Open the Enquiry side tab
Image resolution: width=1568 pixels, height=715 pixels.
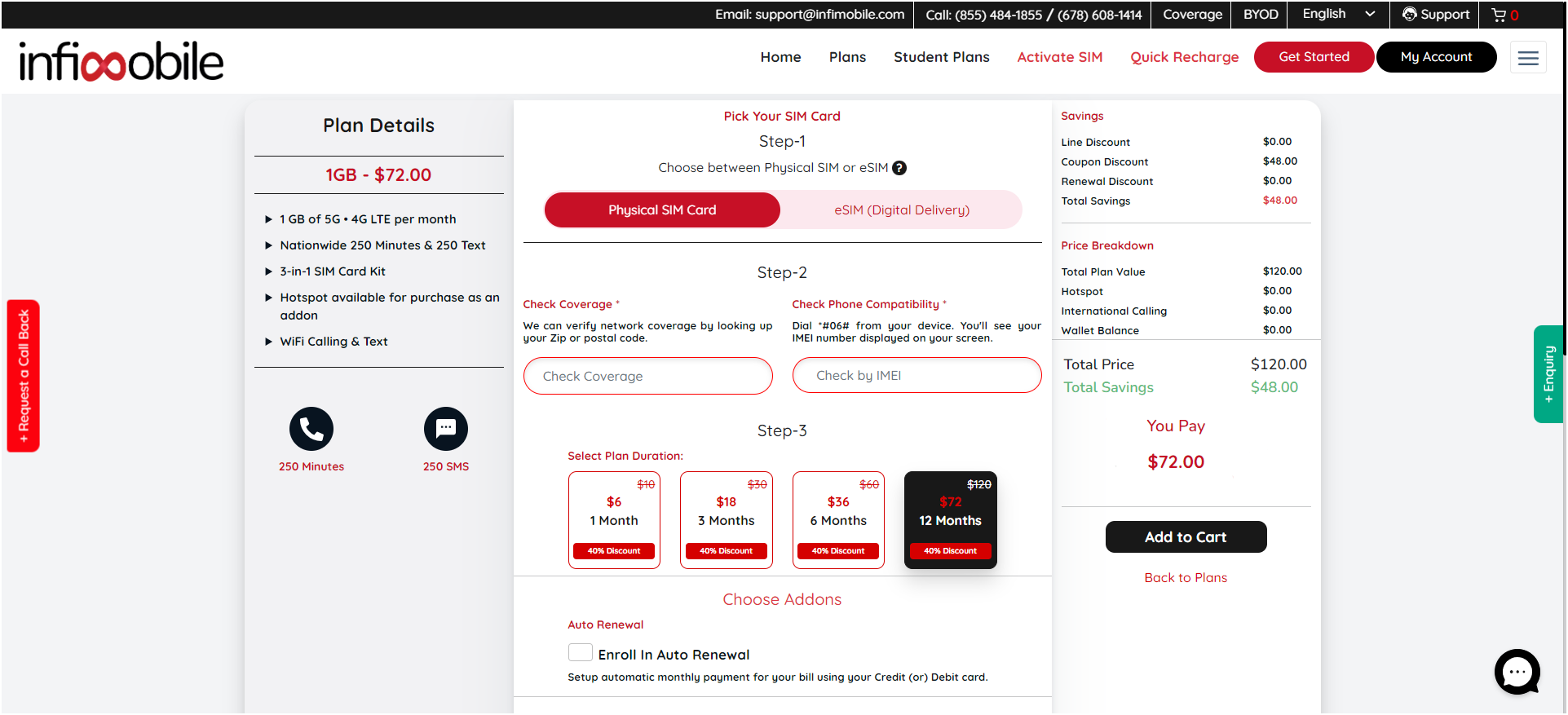click(x=1548, y=374)
